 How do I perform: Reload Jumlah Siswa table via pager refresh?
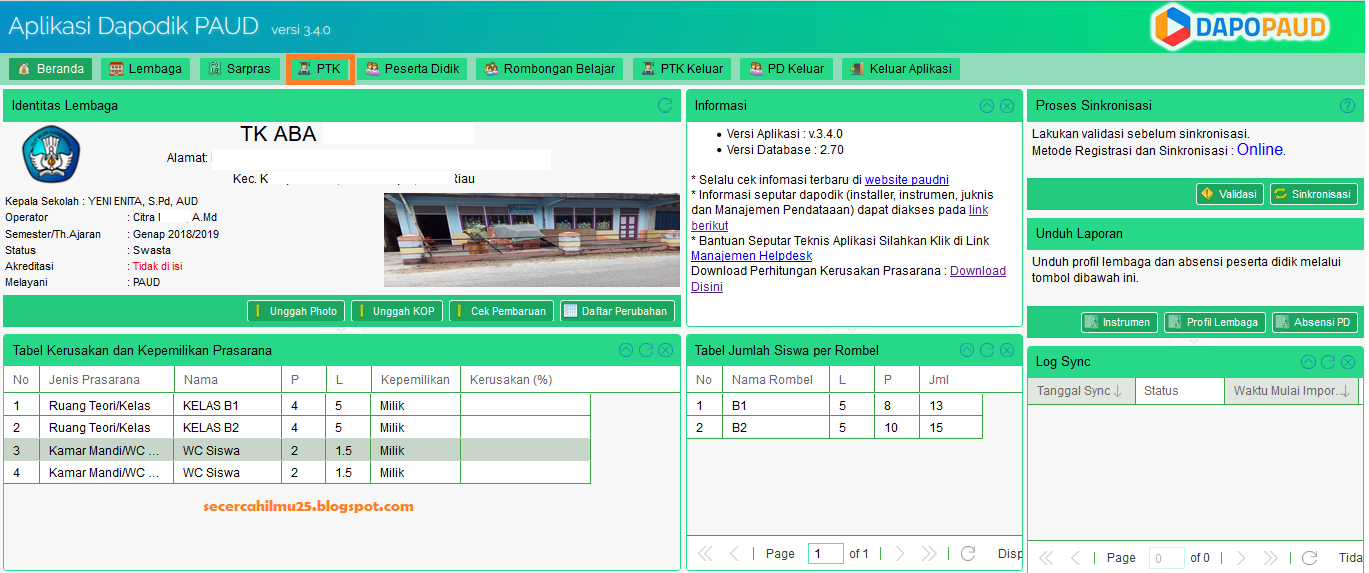968,553
